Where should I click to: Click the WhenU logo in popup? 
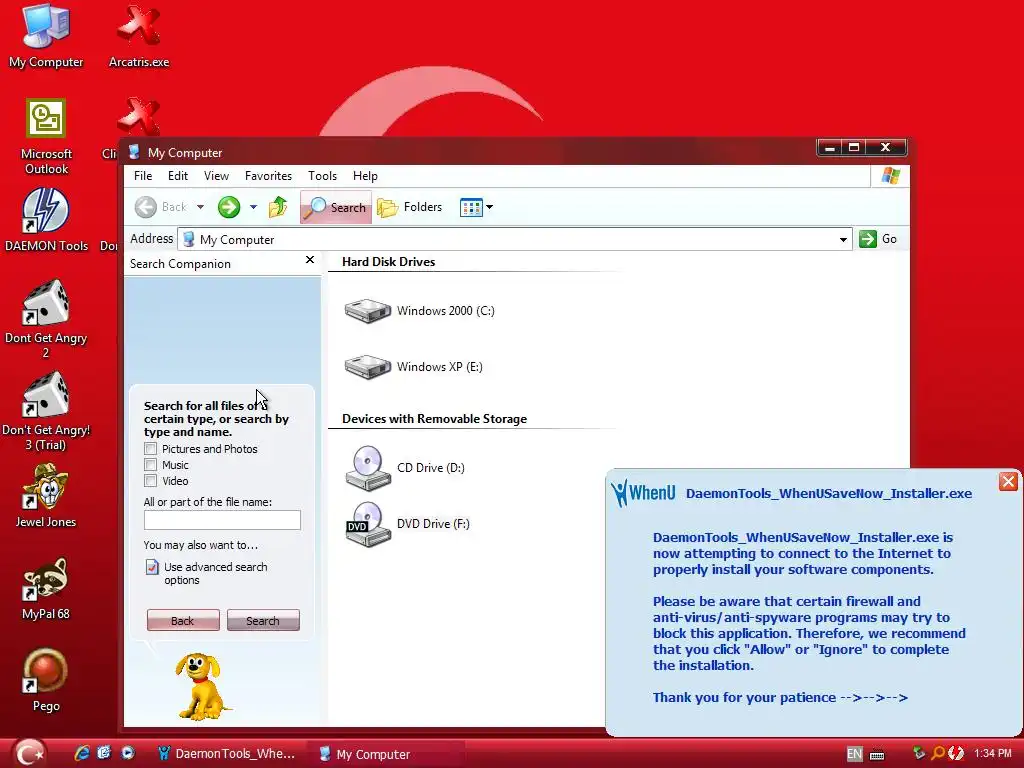tap(643, 492)
